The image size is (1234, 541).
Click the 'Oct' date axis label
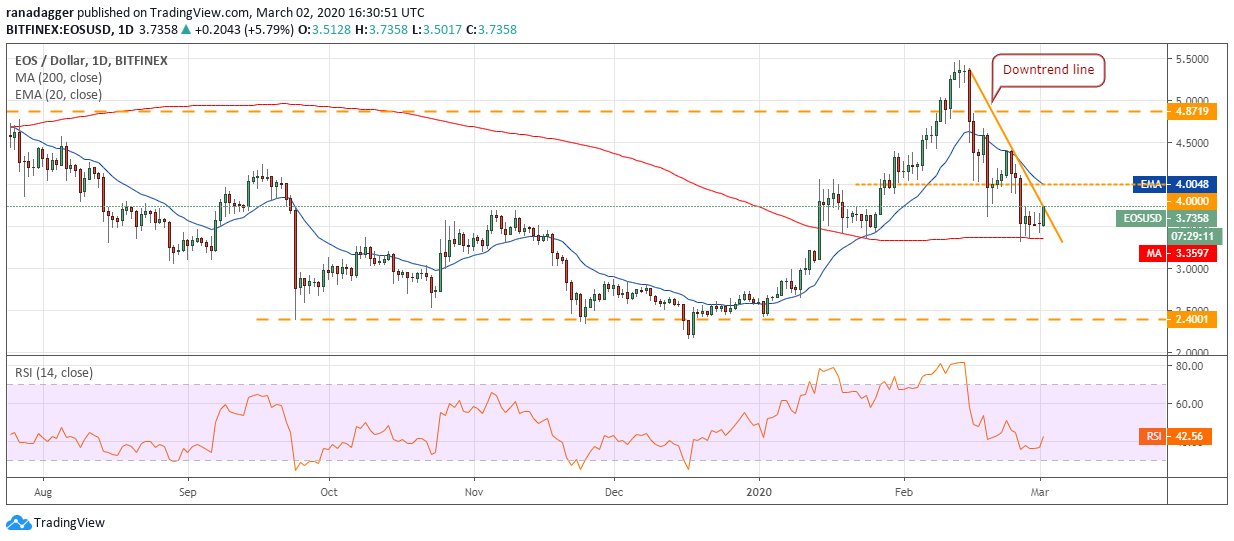click(329, 493)
